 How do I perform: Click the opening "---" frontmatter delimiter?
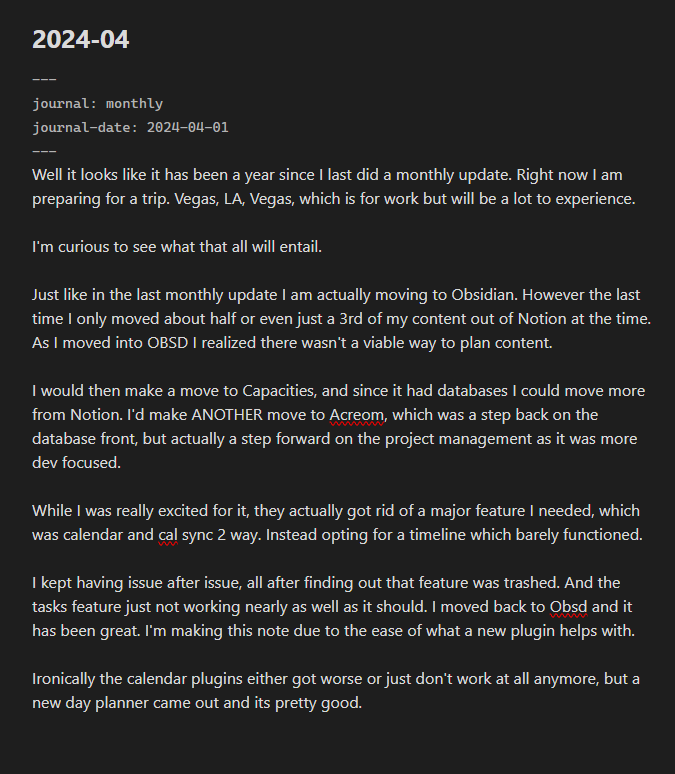tap(44, 79)
